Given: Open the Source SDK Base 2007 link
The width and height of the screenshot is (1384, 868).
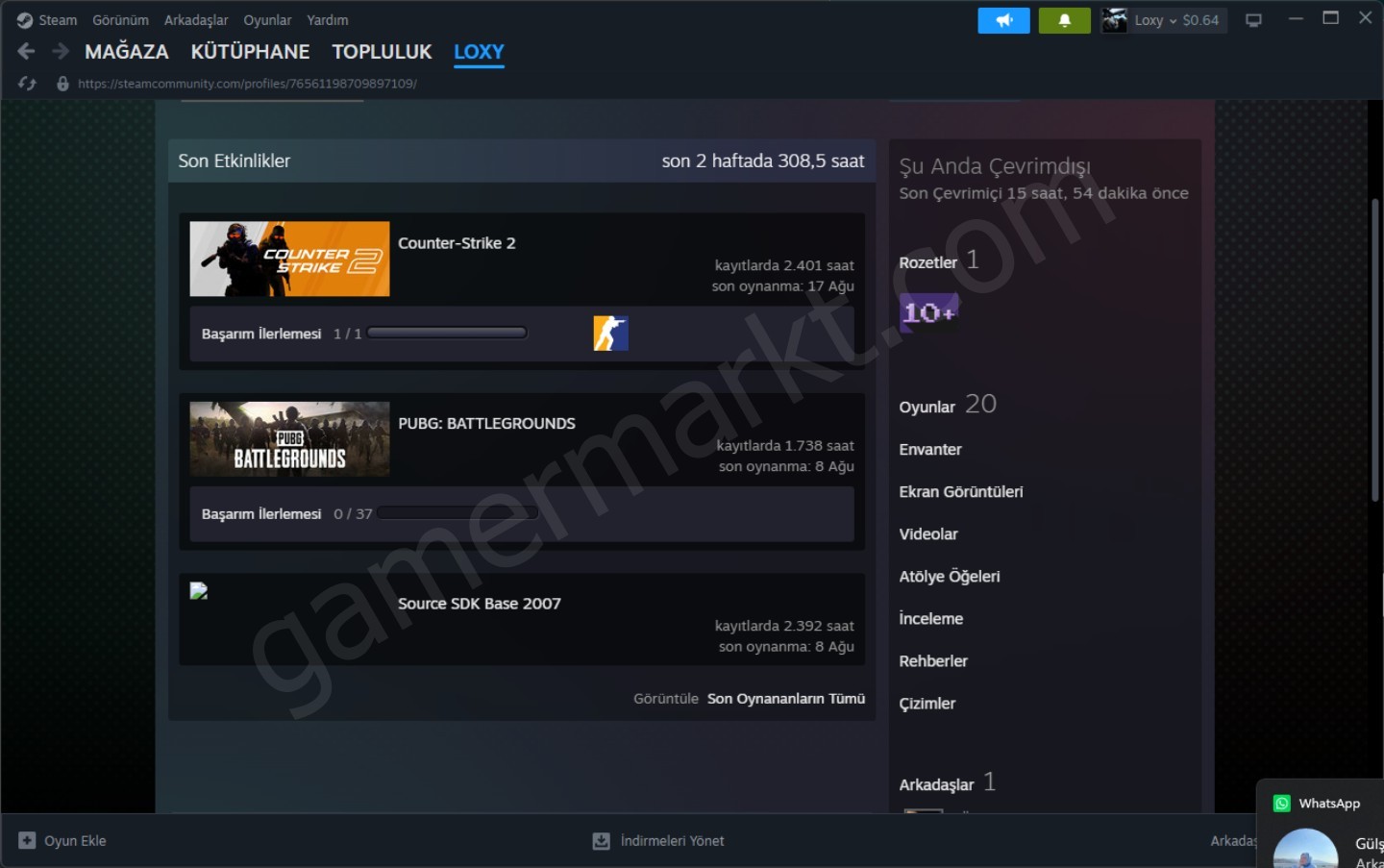Looking at the screenshot, I should [x=480, y=604].
